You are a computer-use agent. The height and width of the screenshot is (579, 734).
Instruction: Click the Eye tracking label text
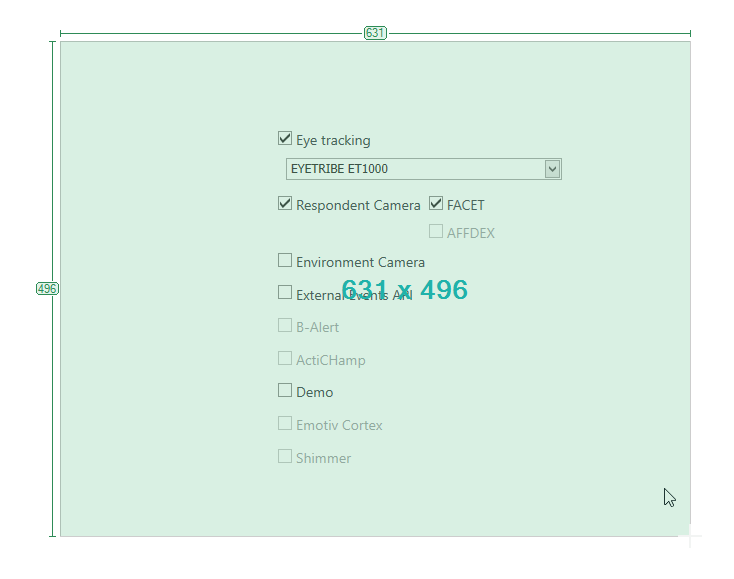[333, 140]
